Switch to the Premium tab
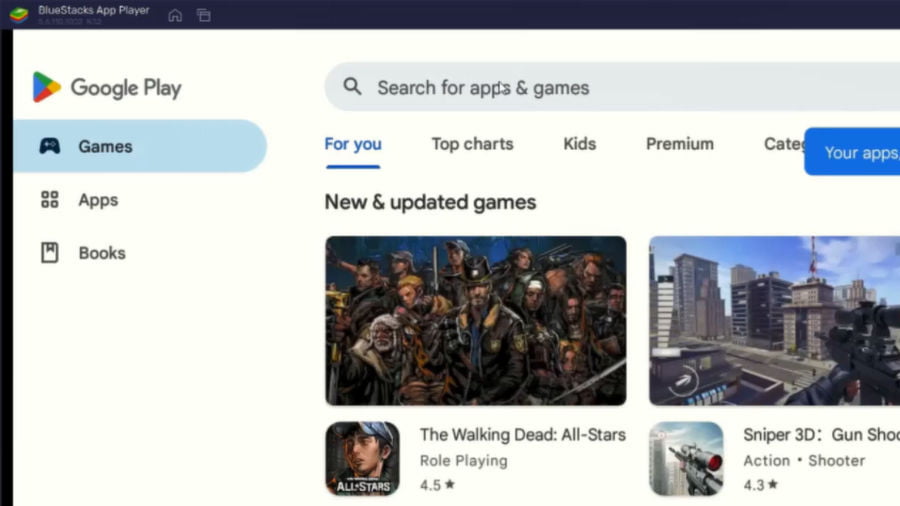The width and height of the screenshot is (900, 506). tap(680, 144)
